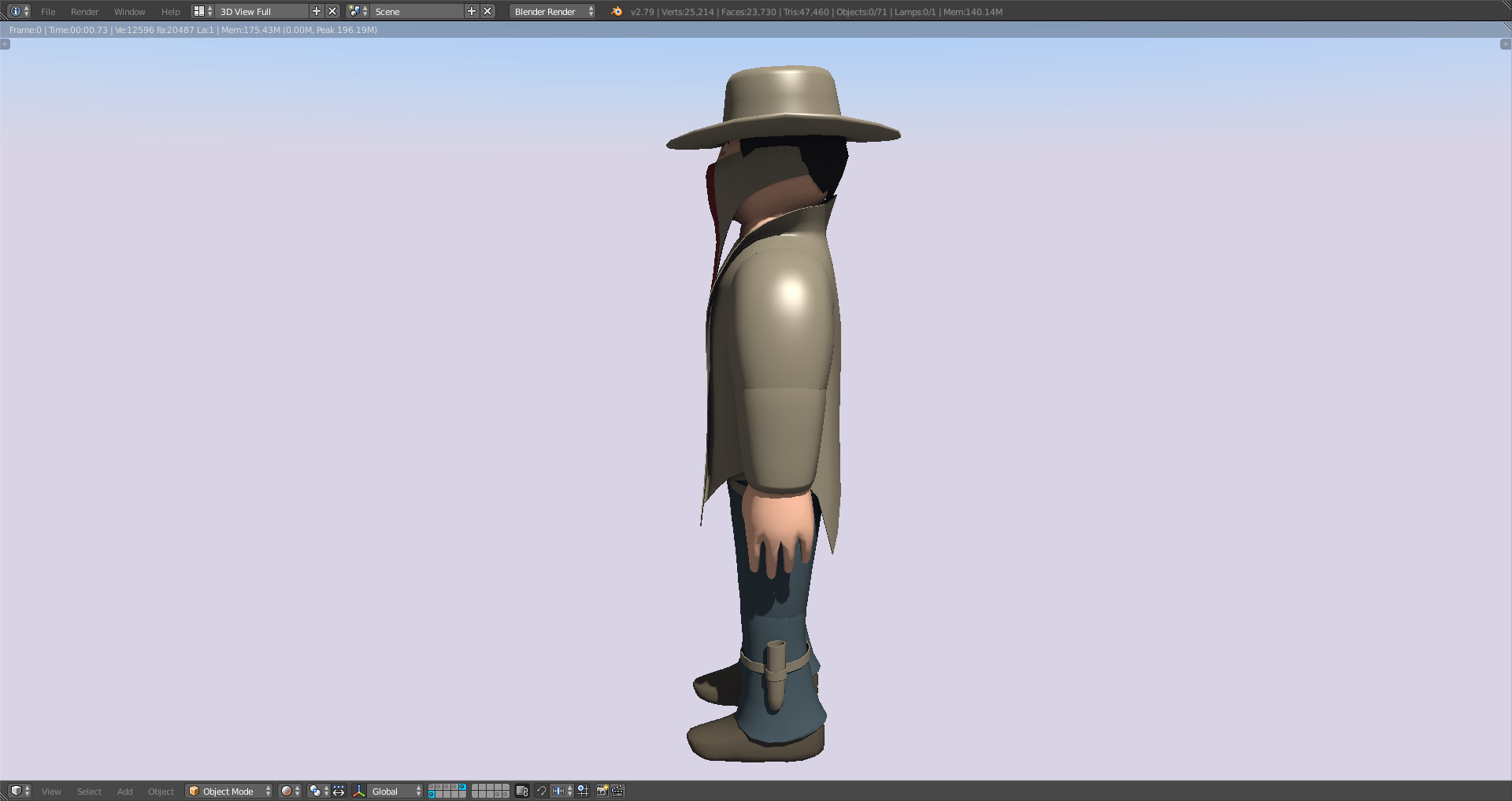Toggle lock layers to scene
Screen dimensions: 1512x801
point(521,791)
